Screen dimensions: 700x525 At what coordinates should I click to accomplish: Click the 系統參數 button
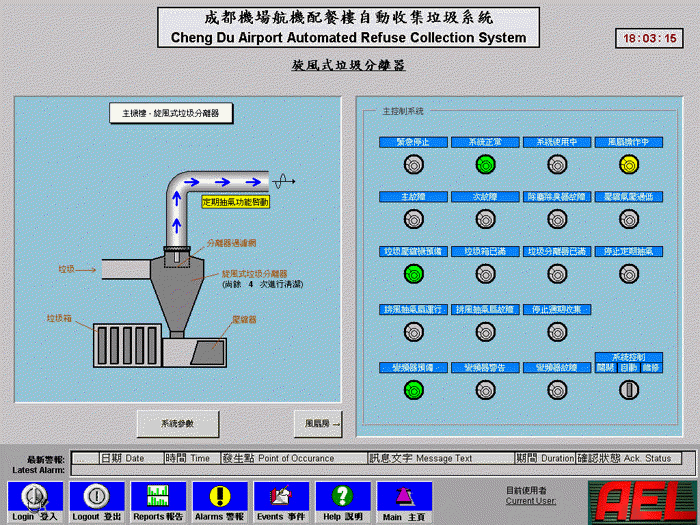click(x=177, y=424)
